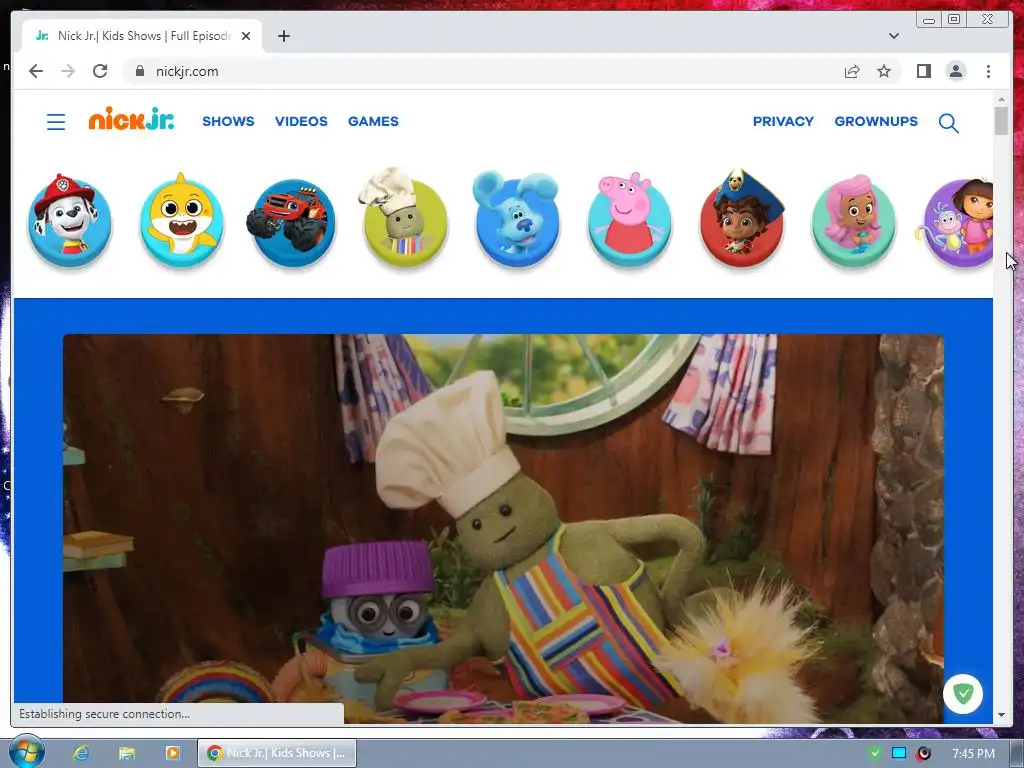Select the Santiago pirate boy icon
This screenshot has height=768, width=1024.
[742, 218]
